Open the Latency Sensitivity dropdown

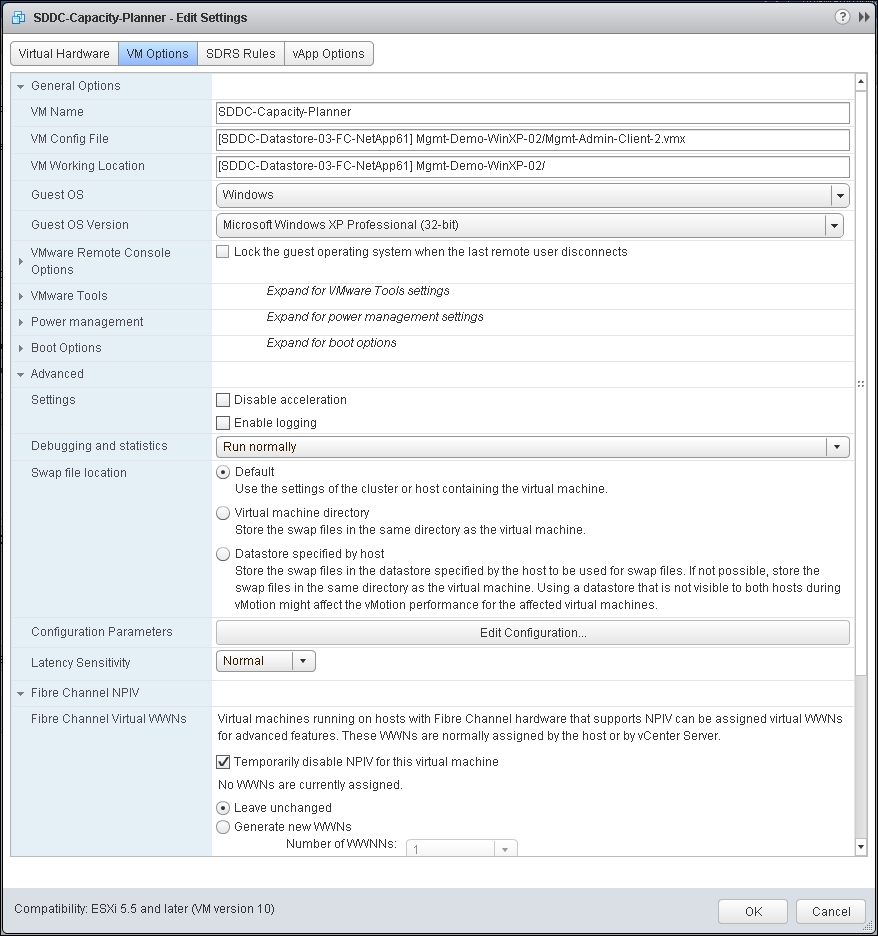pos(266,661)
